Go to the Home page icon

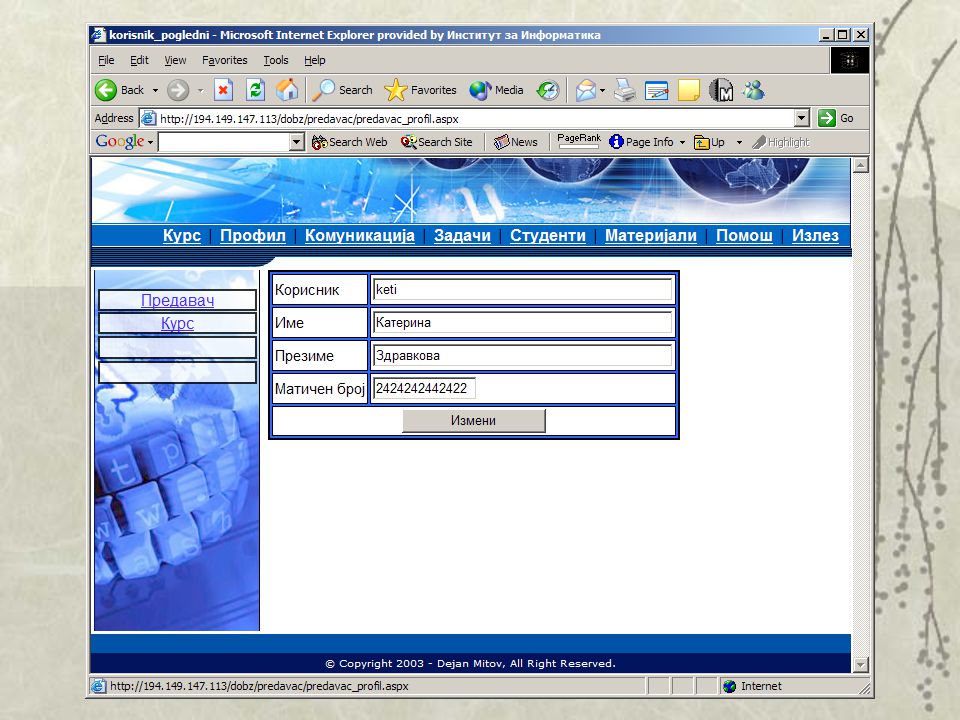tap(287, 90)
